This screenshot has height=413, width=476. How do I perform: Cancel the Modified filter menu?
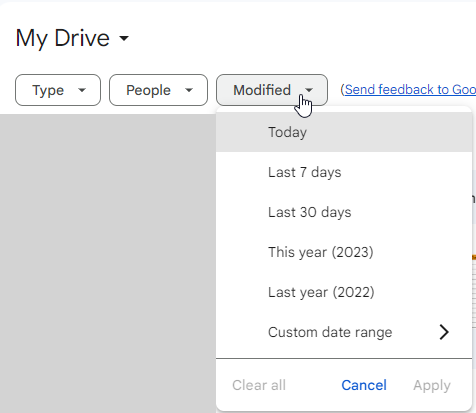[x=364, y=385]
